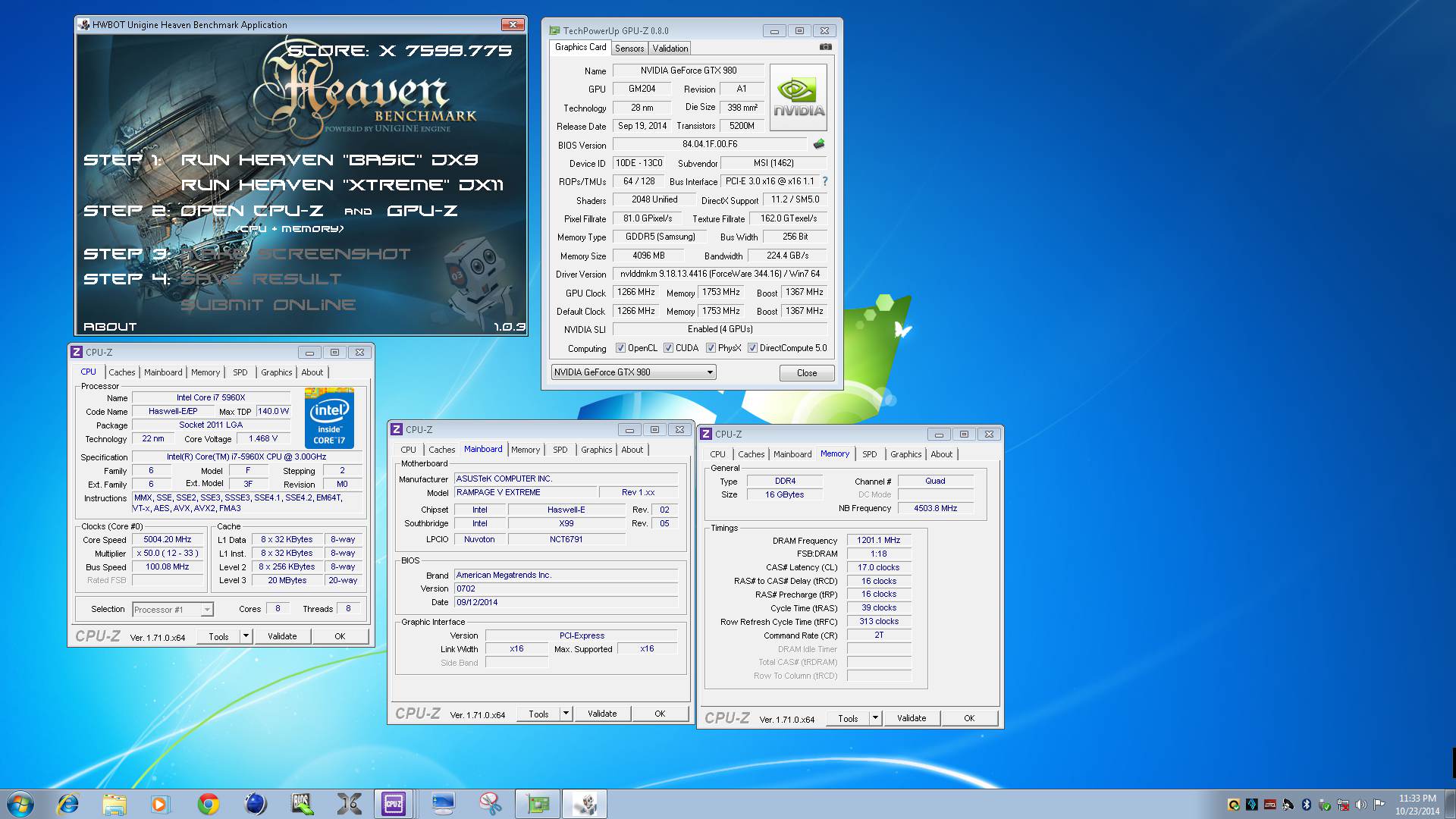Image resolution: width=1456 pixels, height=819 pixels.
Task: Click the bus interface question mark in GPU-Z
Action: point(824,181)
